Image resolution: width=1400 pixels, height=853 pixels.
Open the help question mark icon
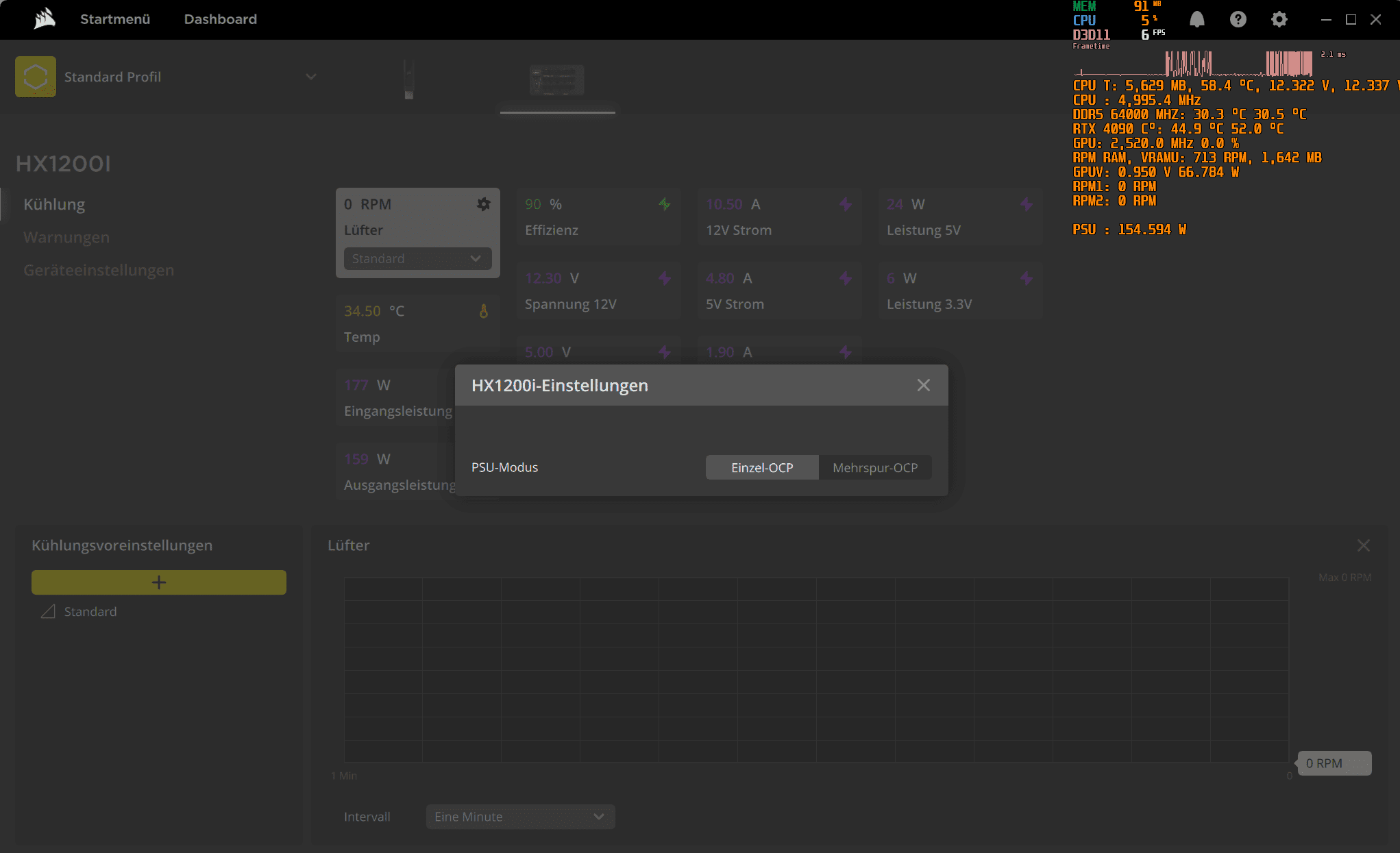[x=1238, y=19]
